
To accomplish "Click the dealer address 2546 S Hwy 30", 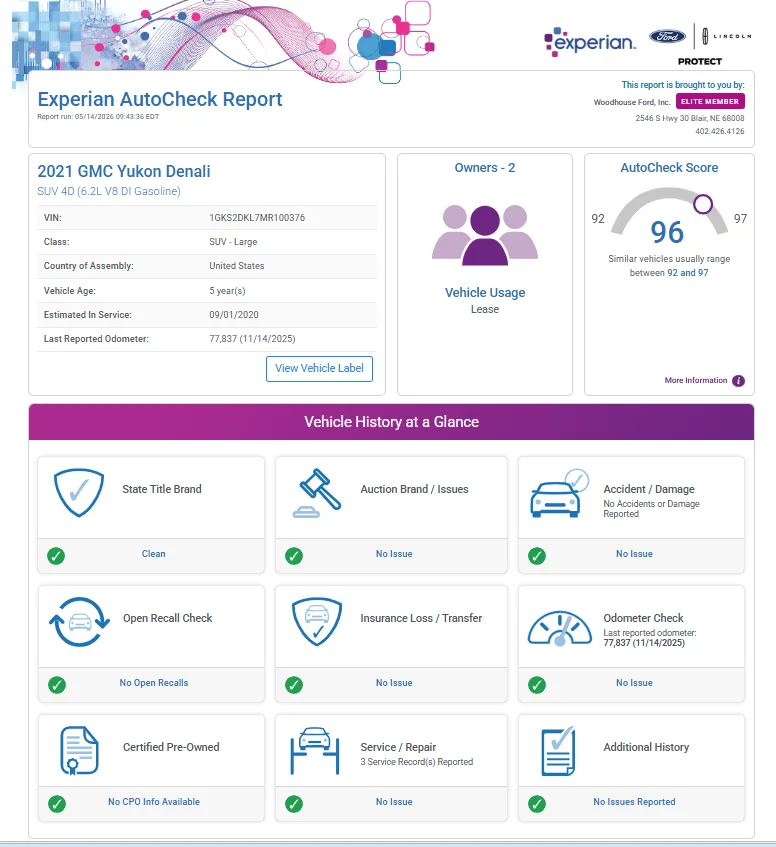I will coord(690,118).
